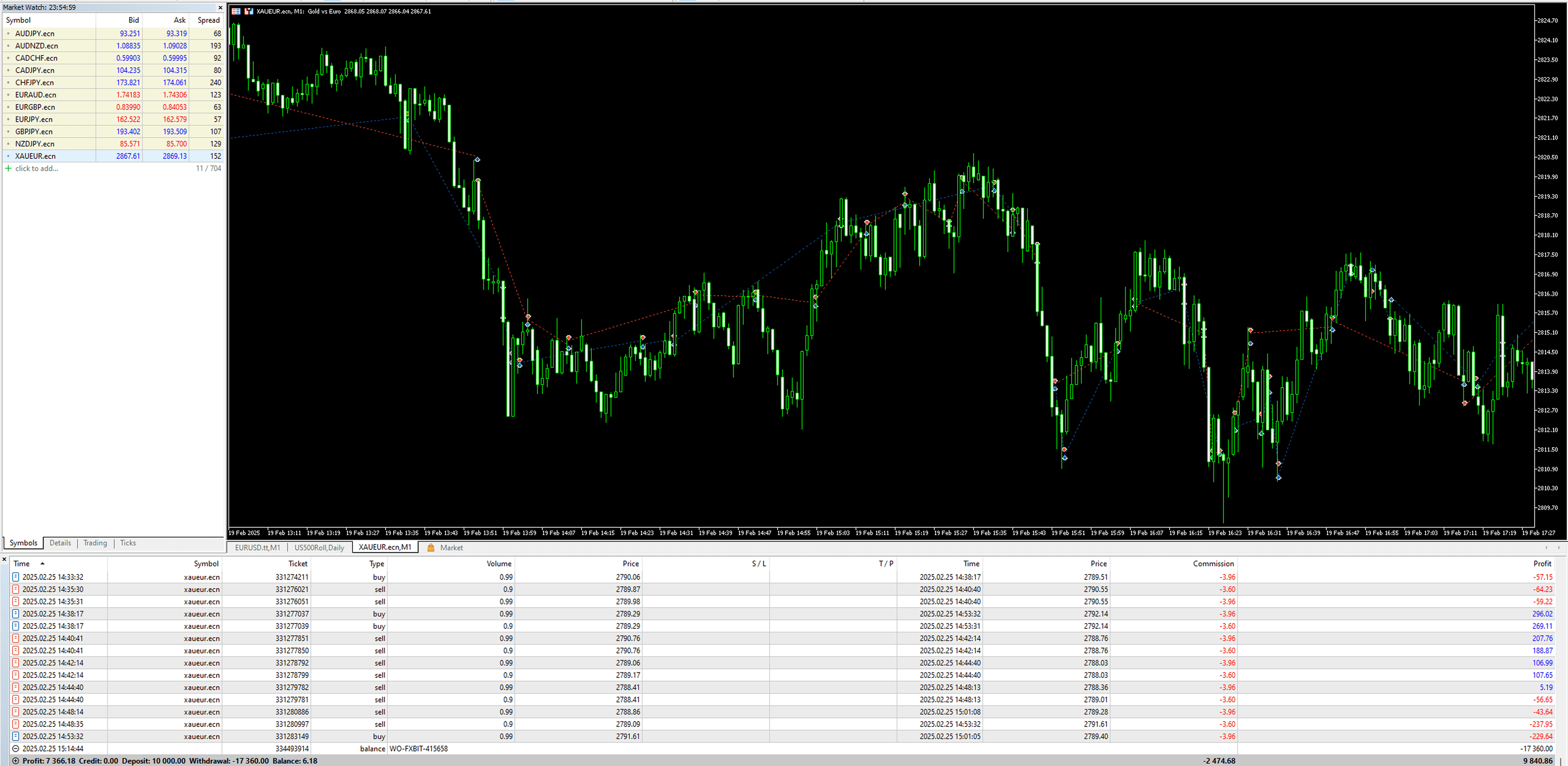1568x766 pixels.
Task: Open the Ticks tab in Market Watch
Action: tap(128, 543)
